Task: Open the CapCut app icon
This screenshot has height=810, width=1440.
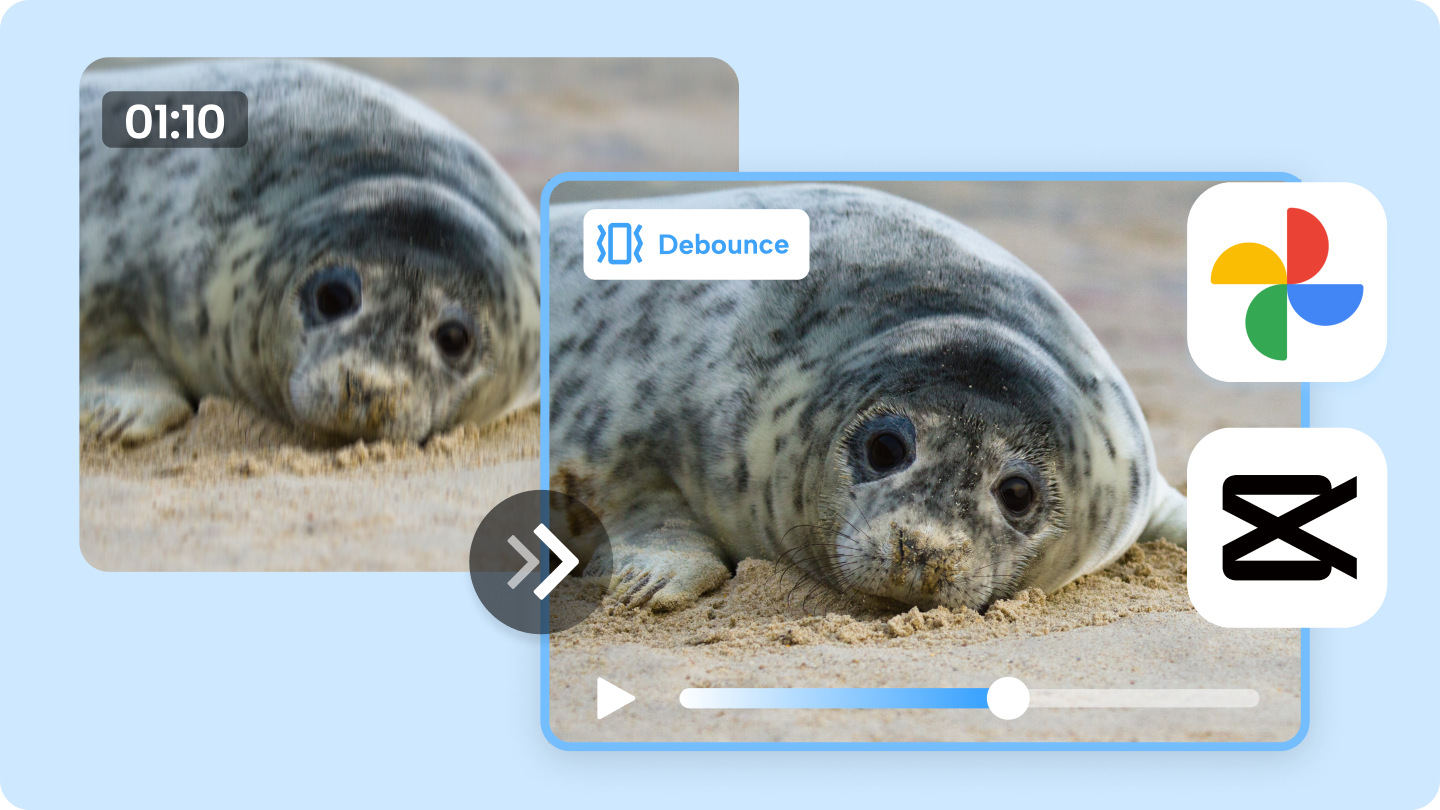Action: point(1287,527)
